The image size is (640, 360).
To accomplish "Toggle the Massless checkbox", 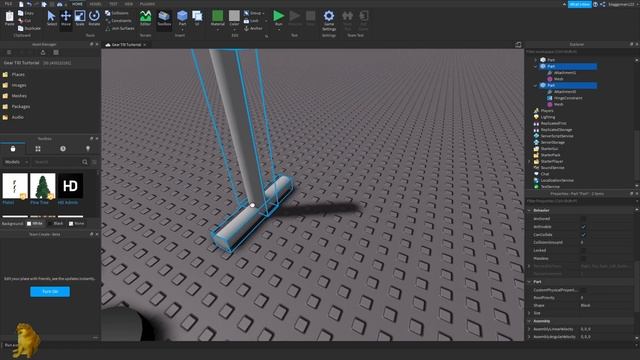I will point(583,258).
